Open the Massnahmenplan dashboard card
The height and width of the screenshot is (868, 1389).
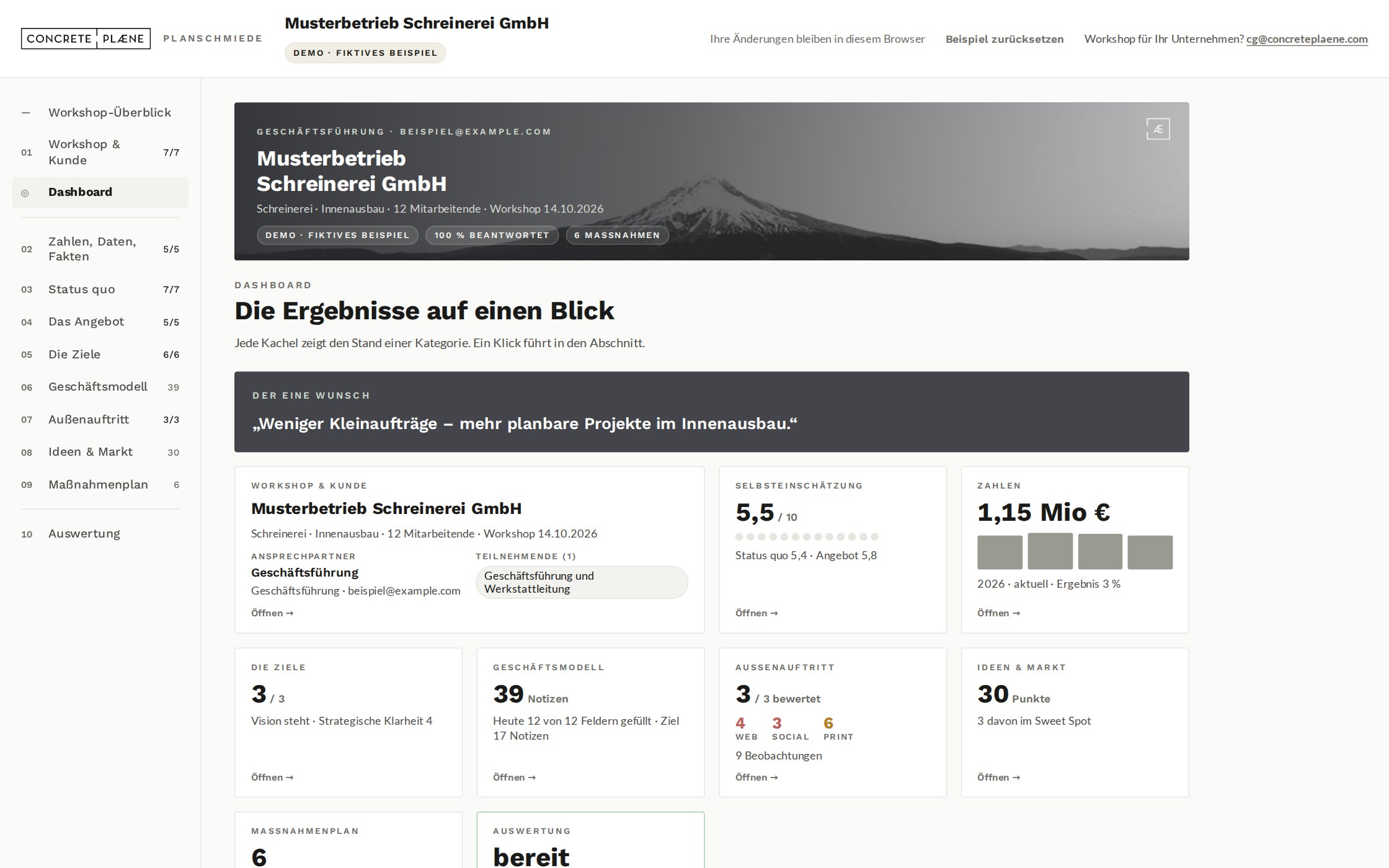tap(348, 840)
